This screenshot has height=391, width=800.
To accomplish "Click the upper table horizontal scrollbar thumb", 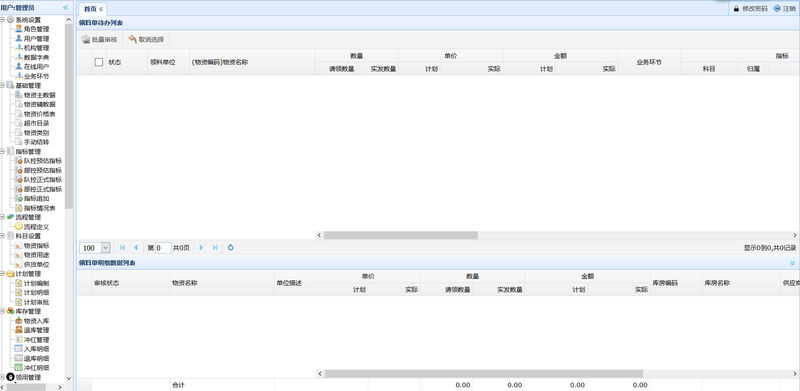I will point(401,235).
